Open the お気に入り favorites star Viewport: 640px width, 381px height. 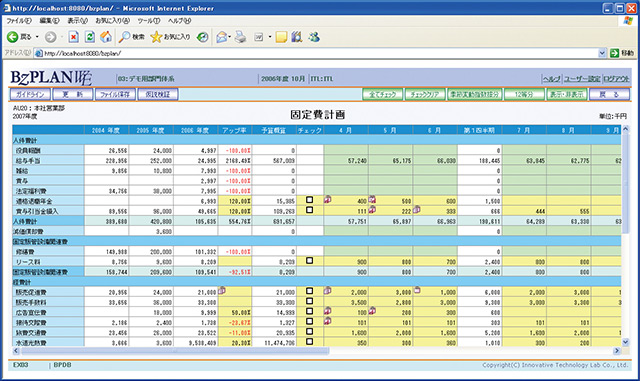[x=156, y=37]
